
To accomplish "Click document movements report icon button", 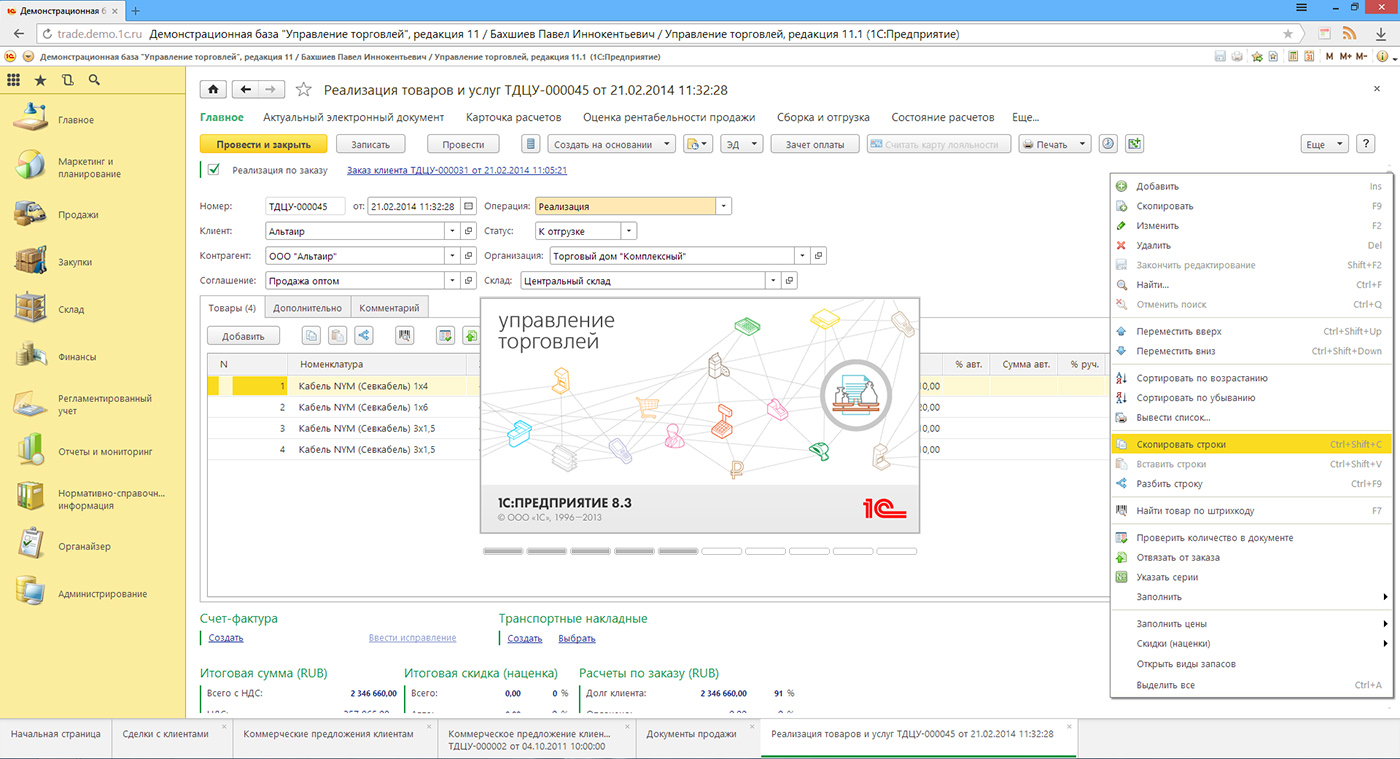I will (531, 144).
